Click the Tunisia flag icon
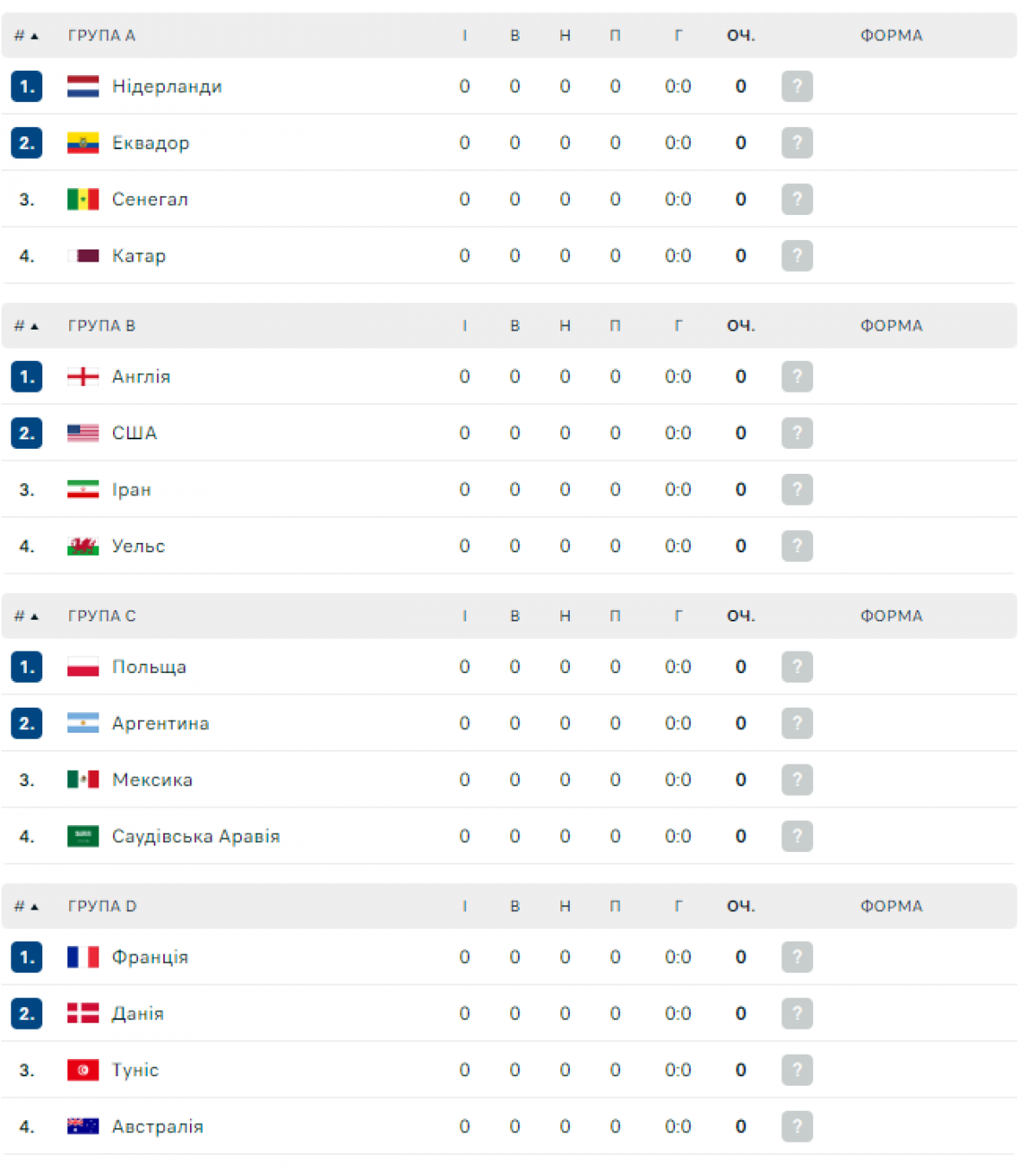Screen dimensions: 1036x1172 point(83,1070)
